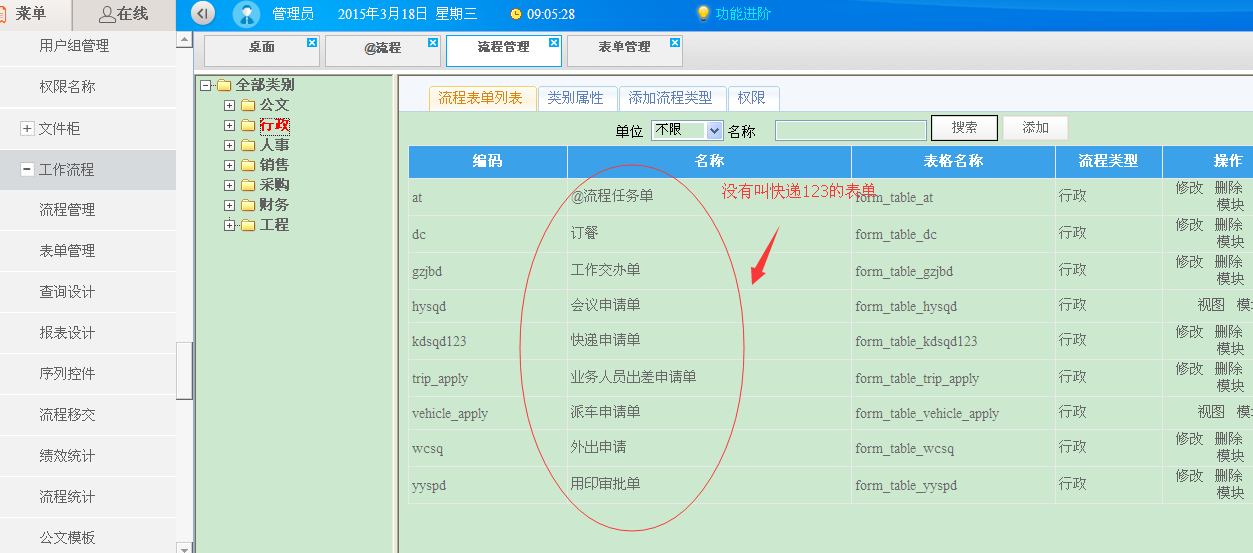This screenshot has height=553, width=1253.
Task: Switch to the 表单管理 top tab
Action: [x=624, y=51]
